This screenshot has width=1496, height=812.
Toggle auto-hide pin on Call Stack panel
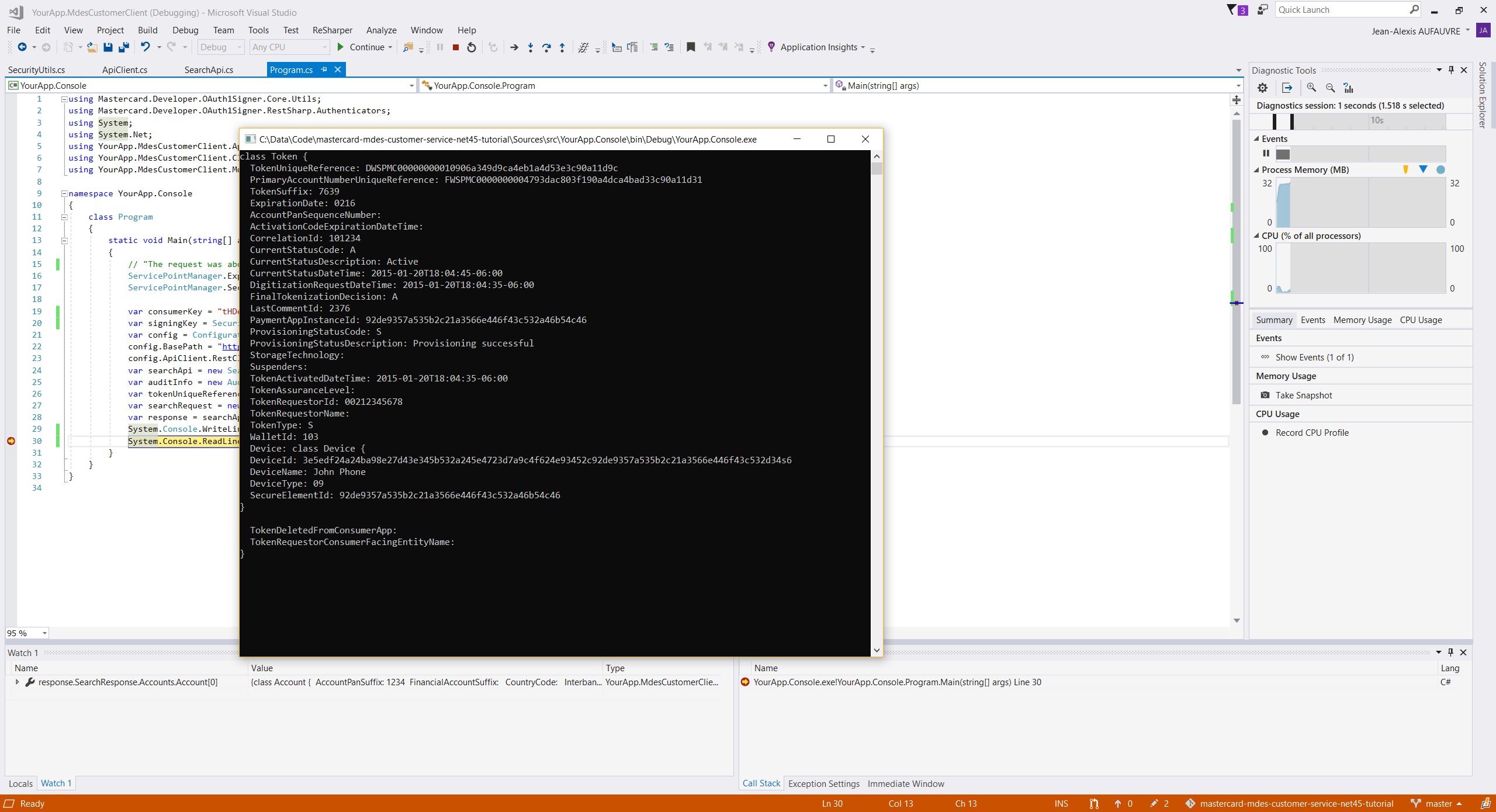tap(1450, 653)
